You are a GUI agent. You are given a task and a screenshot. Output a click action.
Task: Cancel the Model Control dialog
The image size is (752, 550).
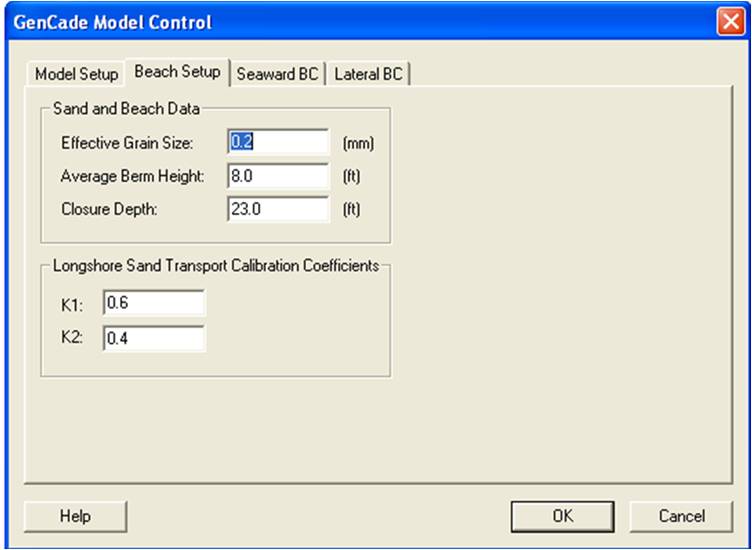[x=682, y=516]
